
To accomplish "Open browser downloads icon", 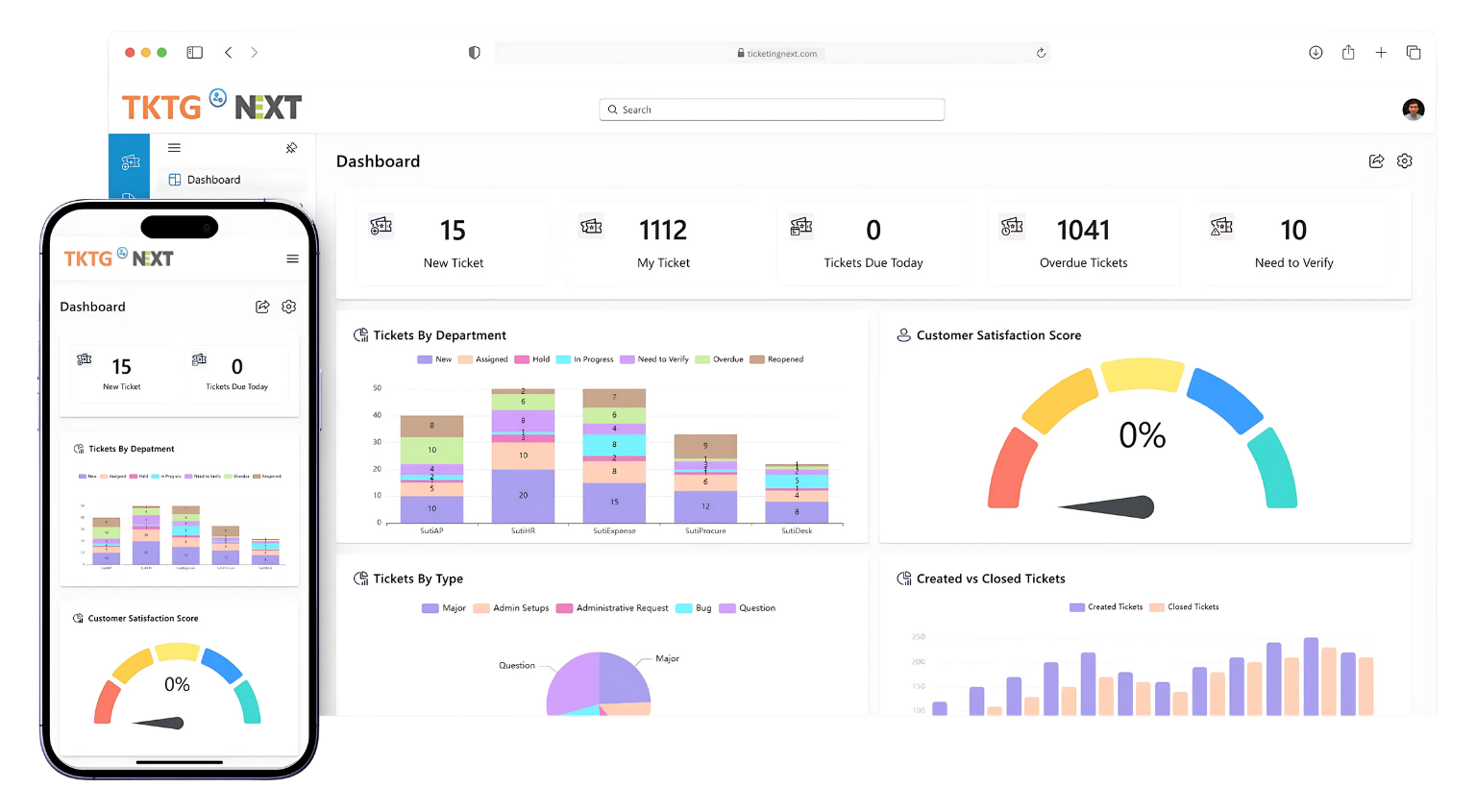I will pyautogui.click(x=1316, y=53).
